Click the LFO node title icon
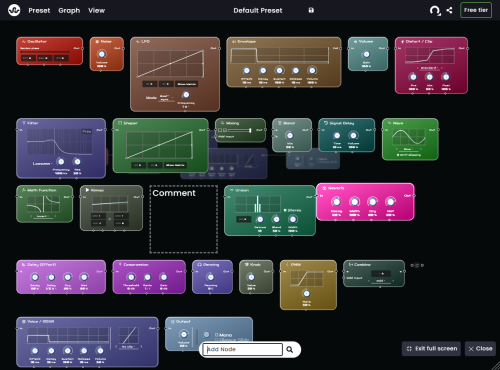The width and height of the screenshot is (500, 370). coord(138,42)
